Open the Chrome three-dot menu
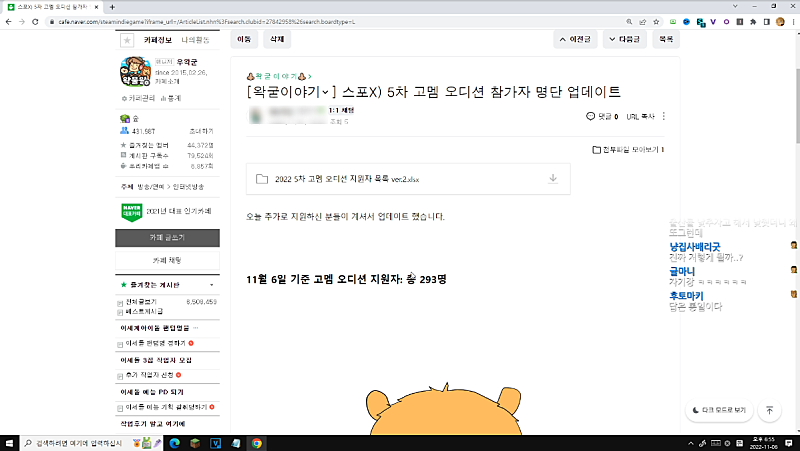 pos(793,22)
